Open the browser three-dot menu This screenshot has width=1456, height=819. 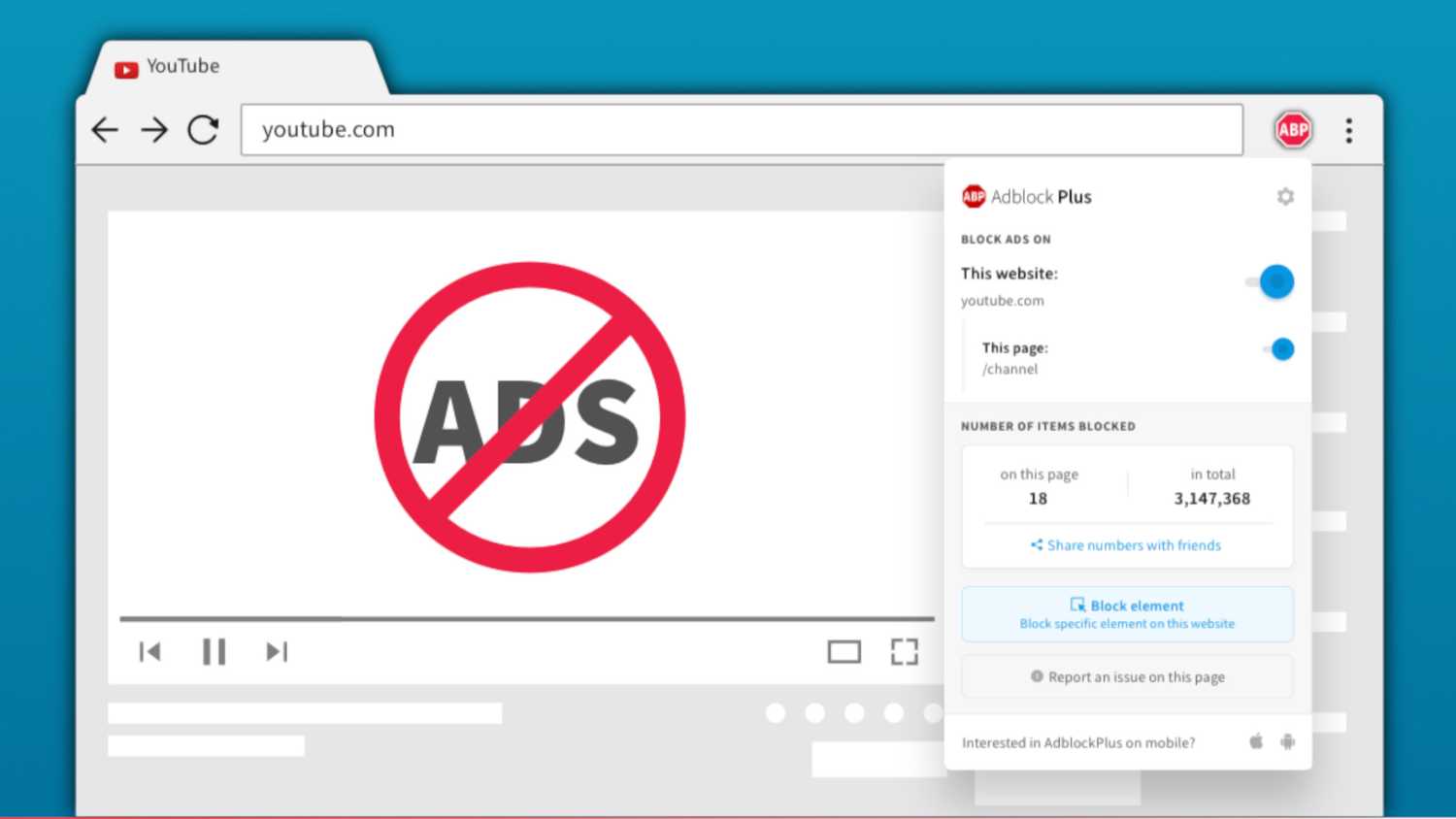coord(1349,129)
